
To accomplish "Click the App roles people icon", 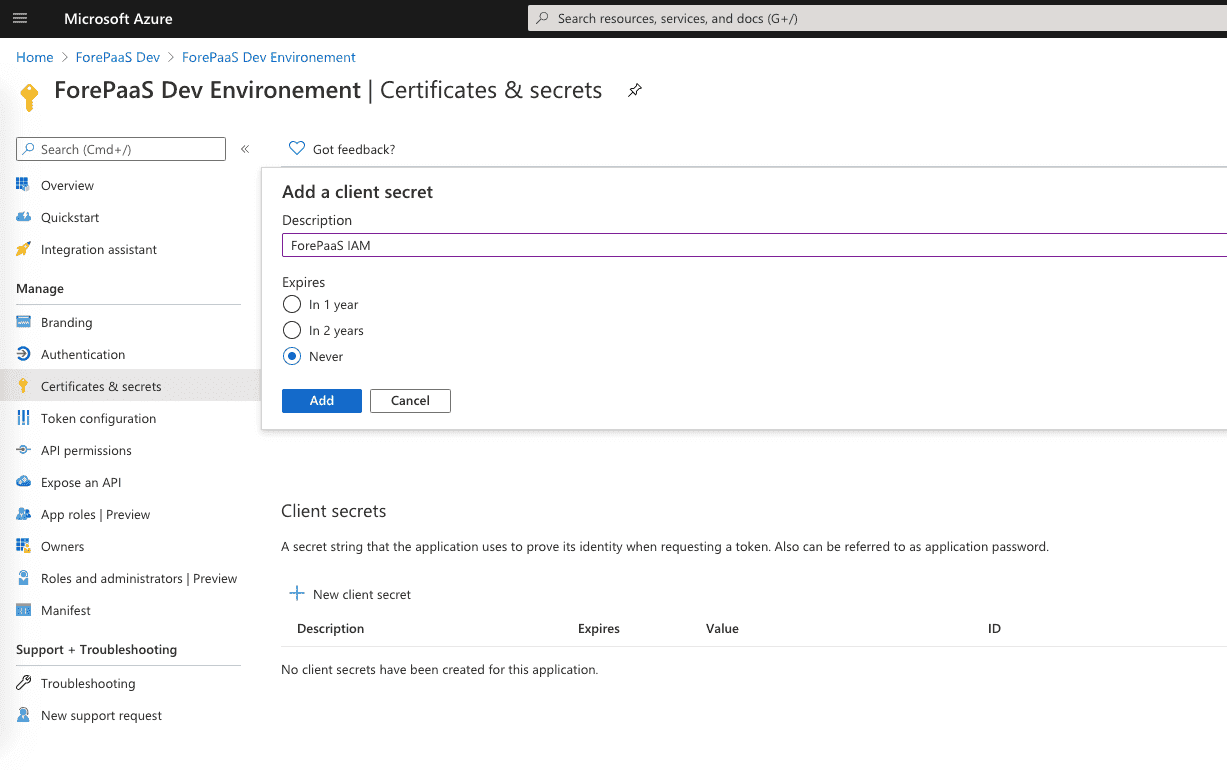I will 23,514.
